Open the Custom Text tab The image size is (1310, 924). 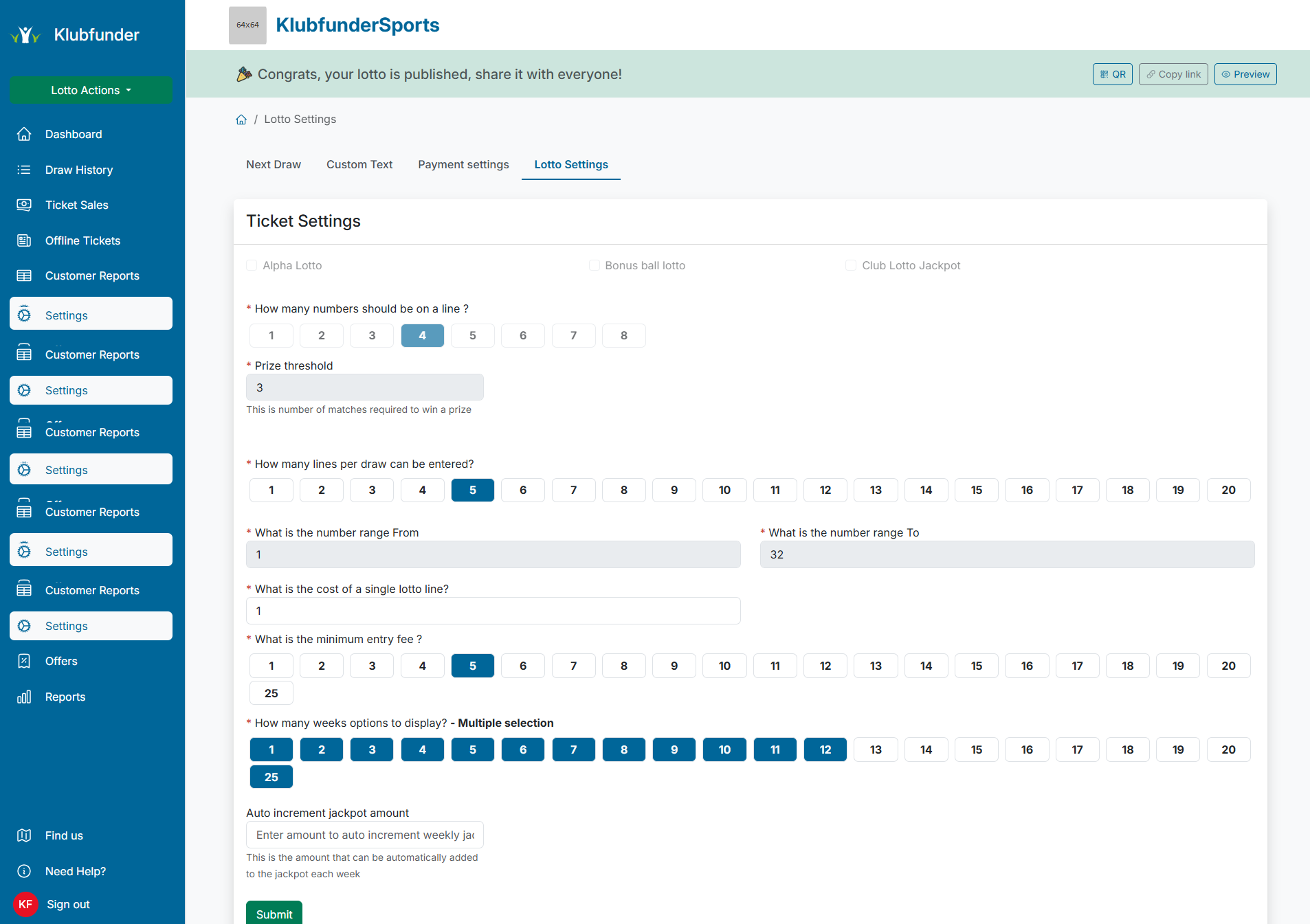pos(359,164)
